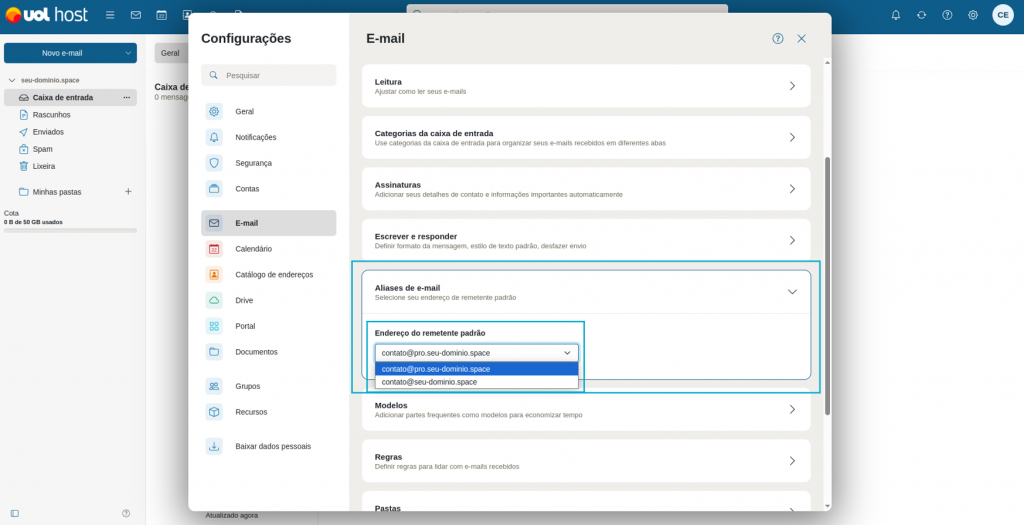Image resolution: width=1024 pixels, height=525 pixels.
Task: Open Notificações settings section
Action: (x=268, y=137)
